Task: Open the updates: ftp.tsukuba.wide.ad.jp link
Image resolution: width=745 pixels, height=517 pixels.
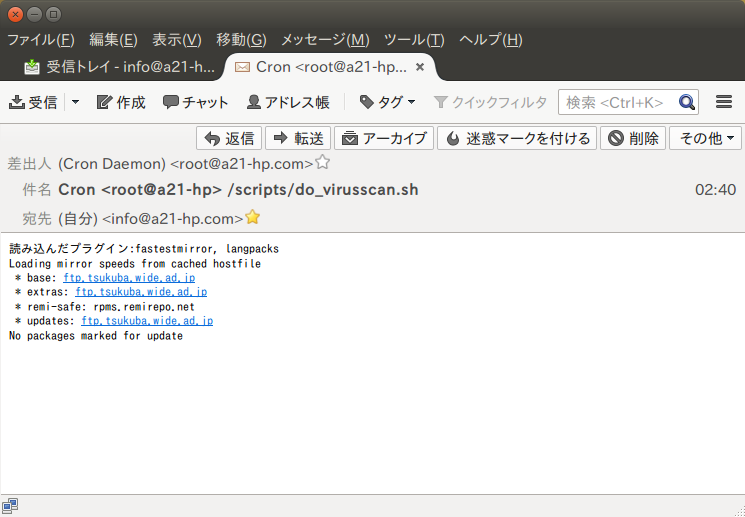Action: pyautogui.click(x=147, y=321)
